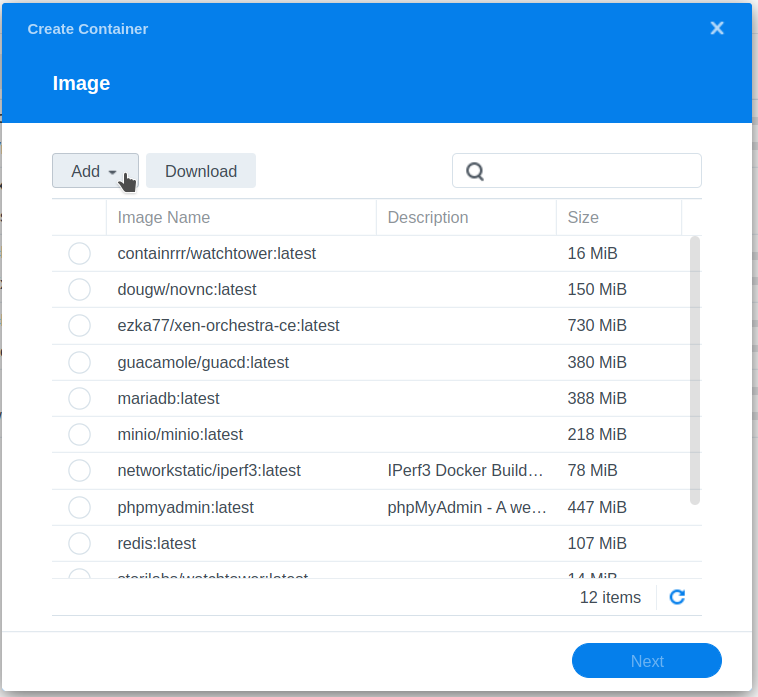Screen dimensions: 758x697
Task: Select the redis:latest radio button
Action: click(79, 543)
